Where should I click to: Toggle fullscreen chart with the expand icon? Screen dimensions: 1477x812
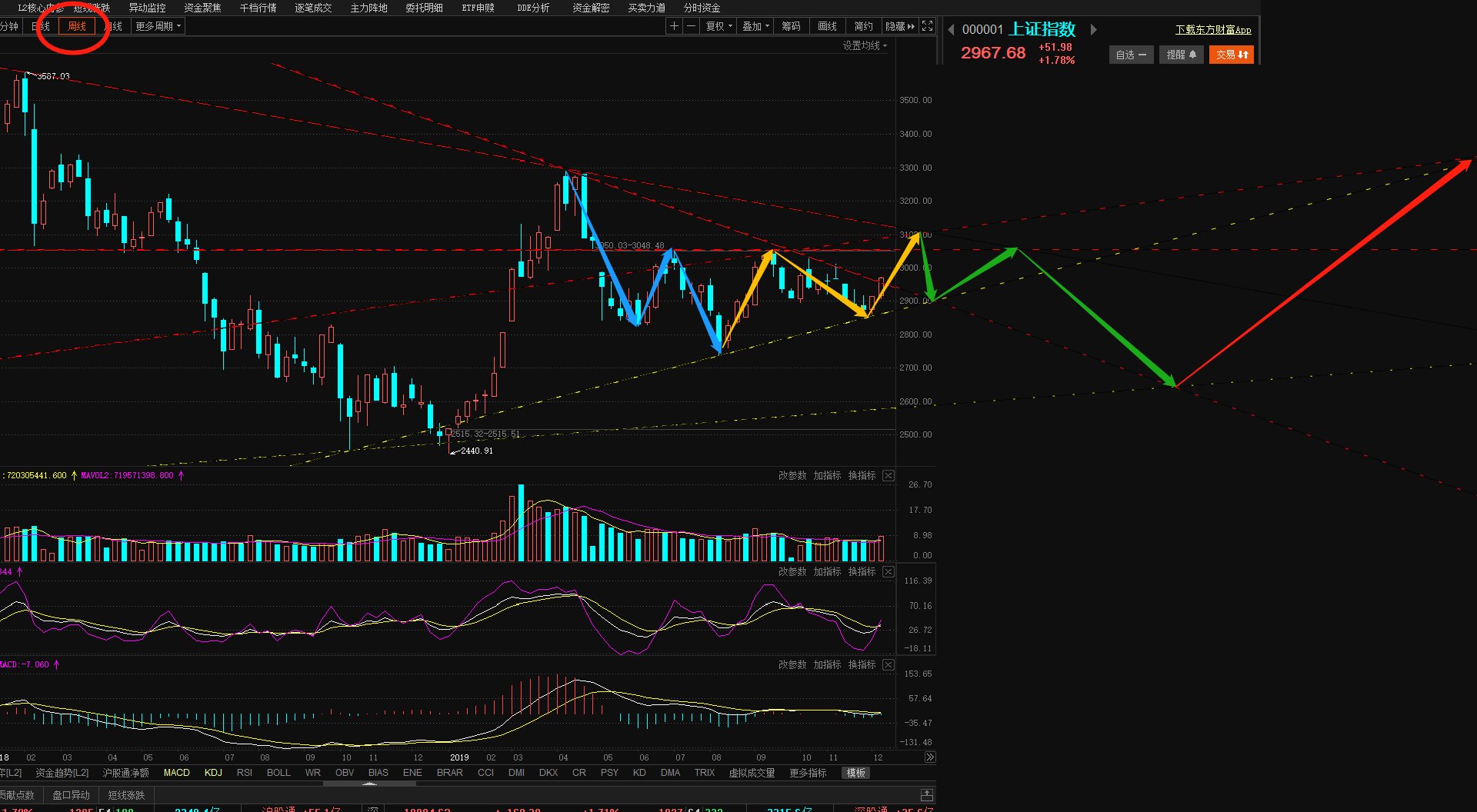(928, 26)
